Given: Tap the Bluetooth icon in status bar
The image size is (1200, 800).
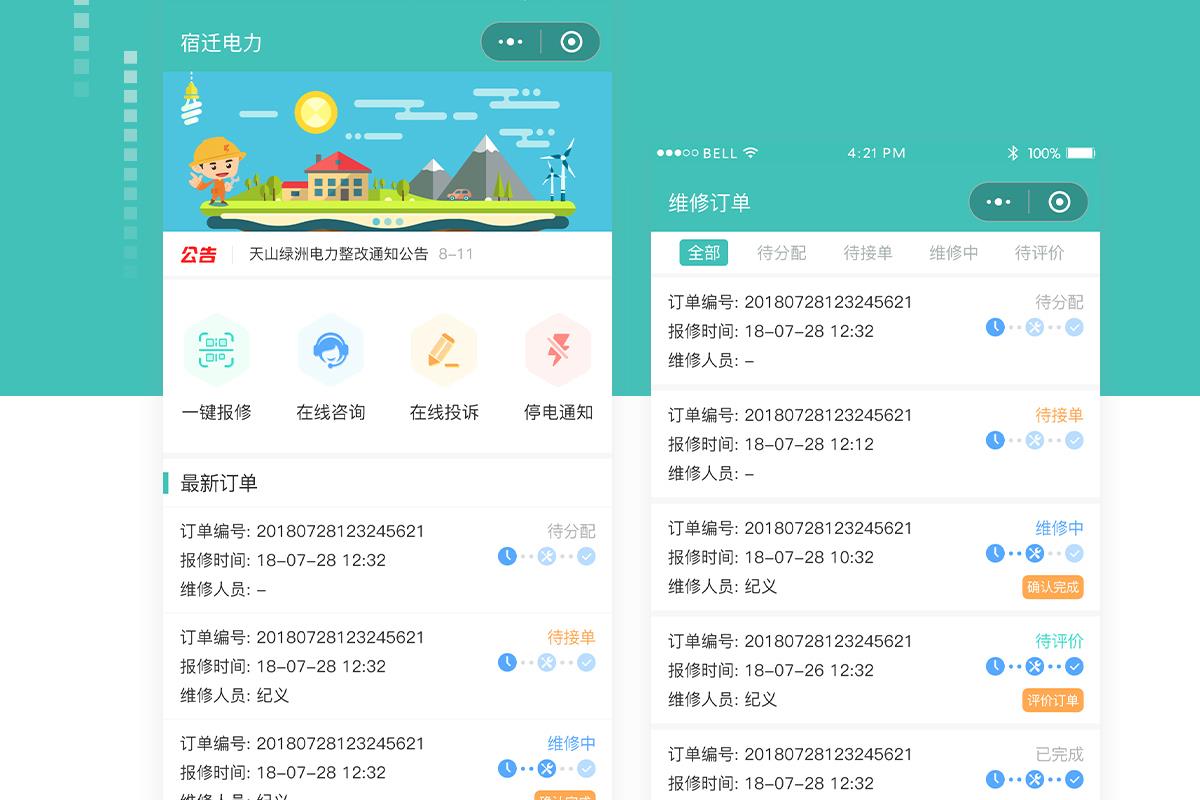Looking at the screenshot, I should [x=1012, y=153].
